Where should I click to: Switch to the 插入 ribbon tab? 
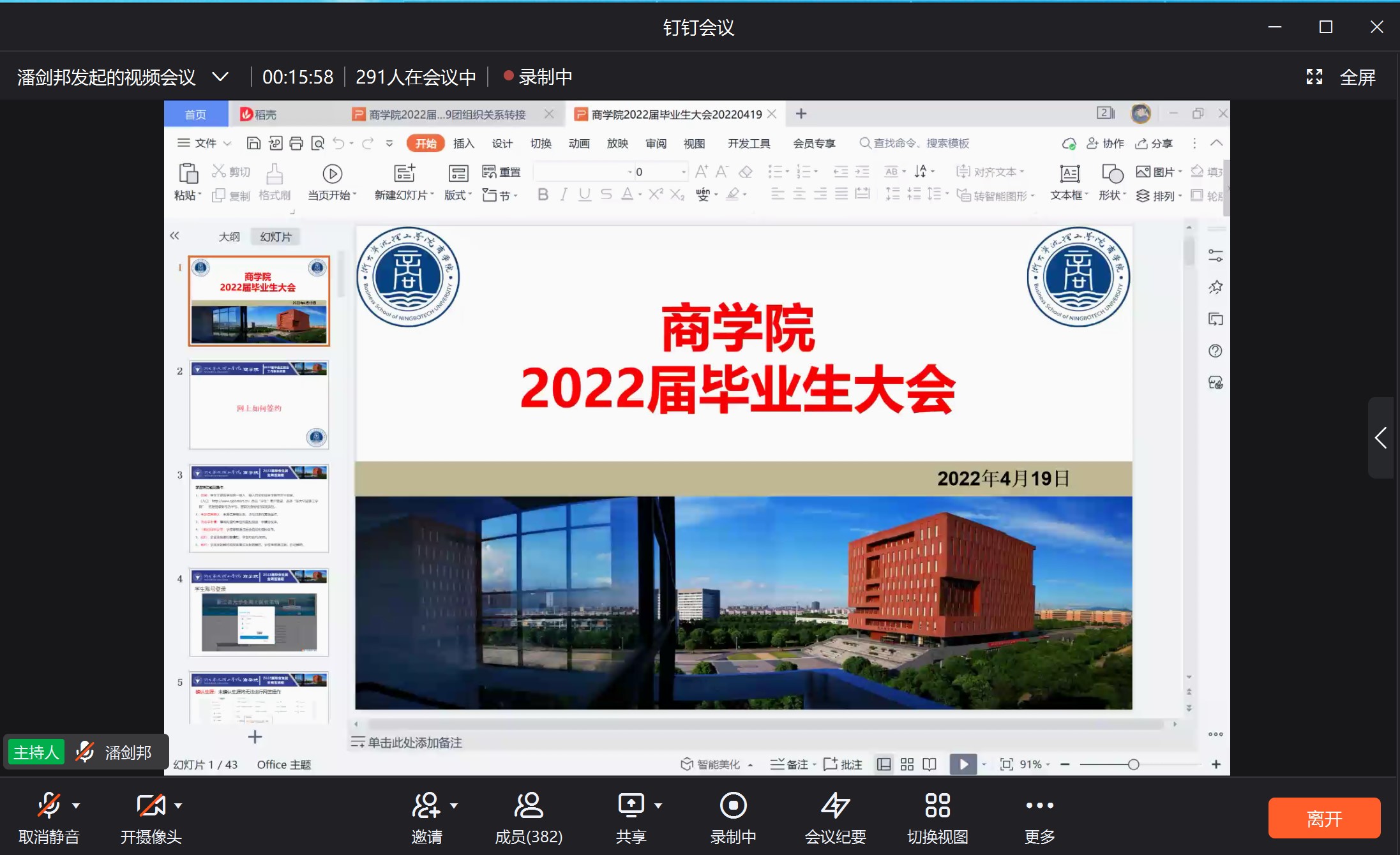point(463,144)
